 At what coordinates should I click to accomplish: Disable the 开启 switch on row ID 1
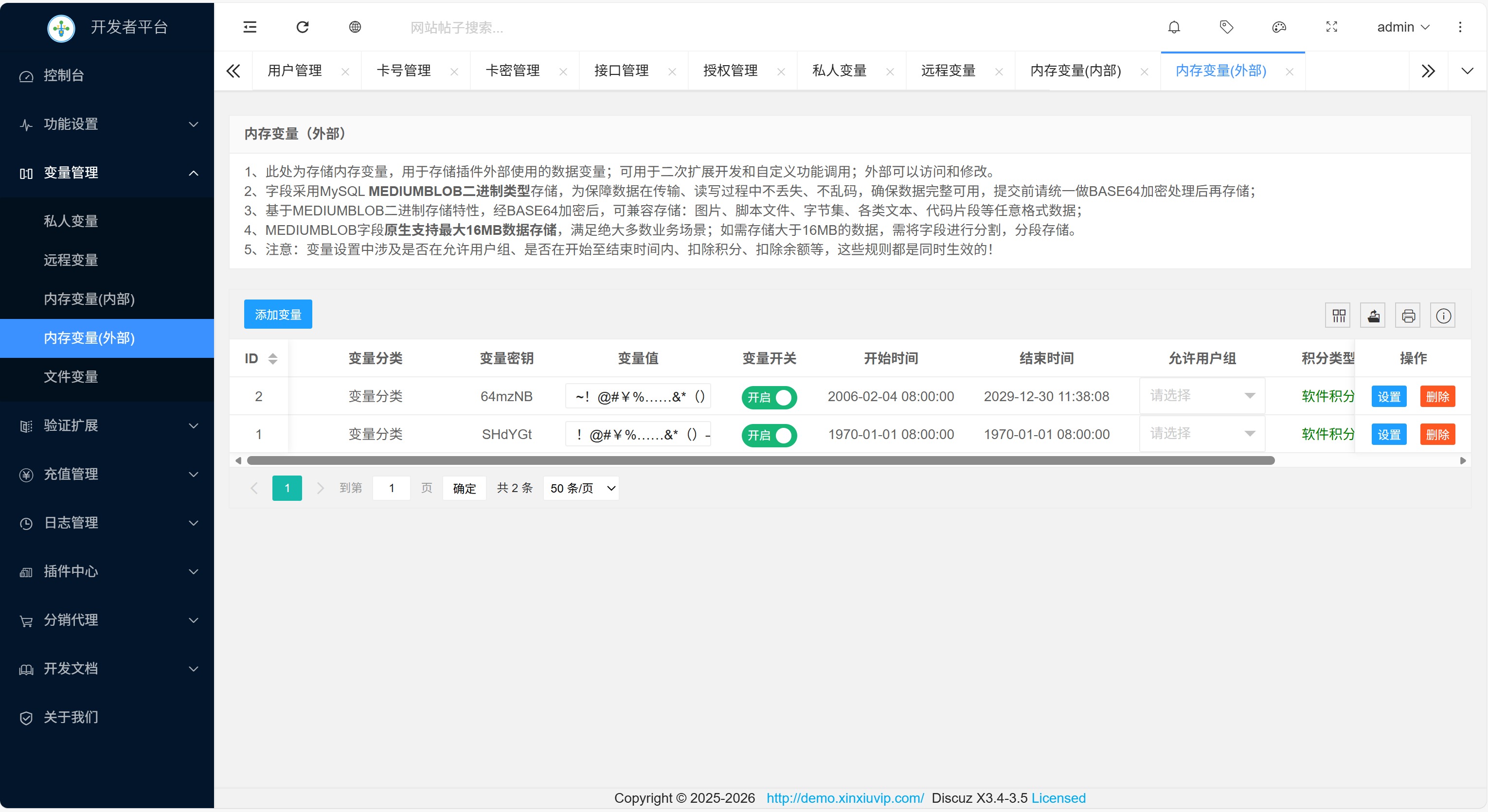[x=769, y=435]
